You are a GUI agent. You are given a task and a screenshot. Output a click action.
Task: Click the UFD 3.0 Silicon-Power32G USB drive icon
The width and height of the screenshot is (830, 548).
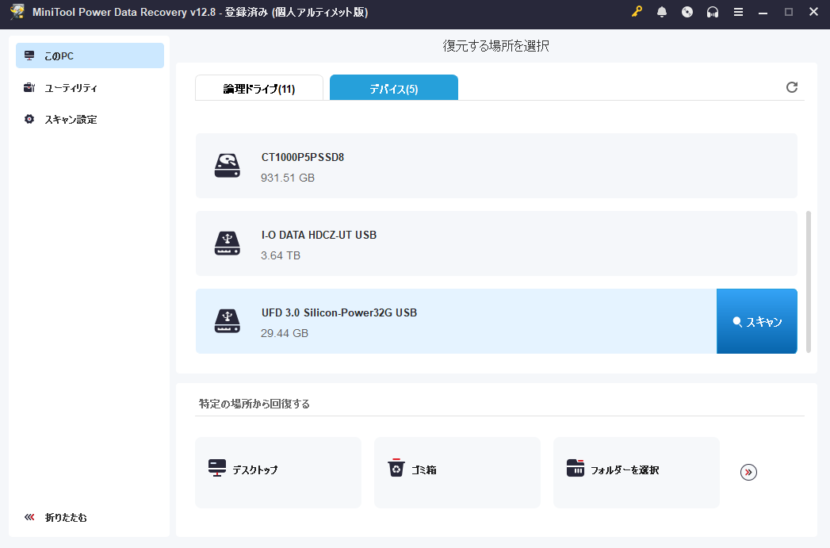(227, 322)
